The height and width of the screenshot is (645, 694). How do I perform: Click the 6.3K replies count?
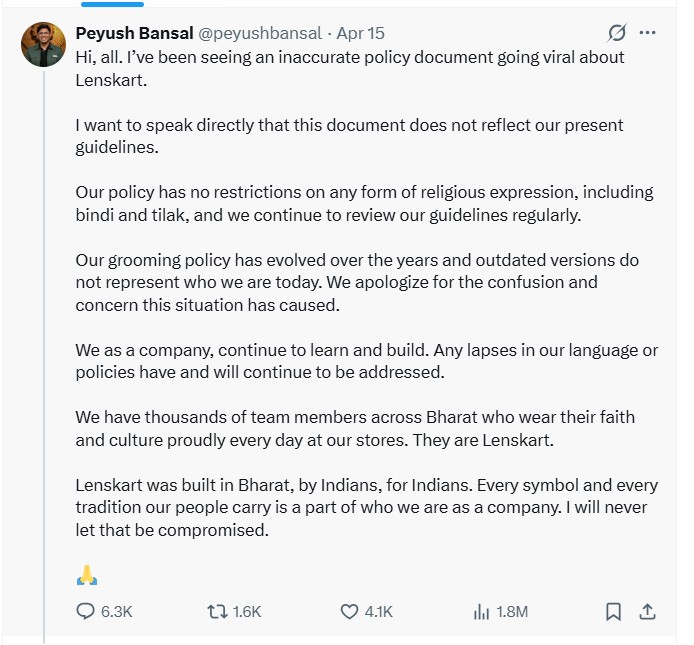click(x=117, y=611)
